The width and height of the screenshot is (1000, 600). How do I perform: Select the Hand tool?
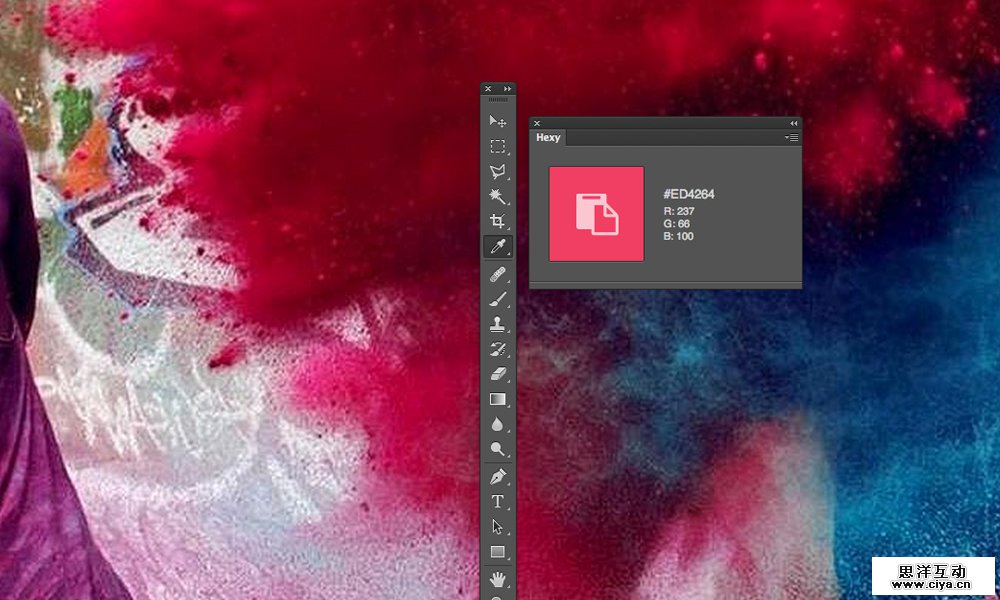coord(497,579)
